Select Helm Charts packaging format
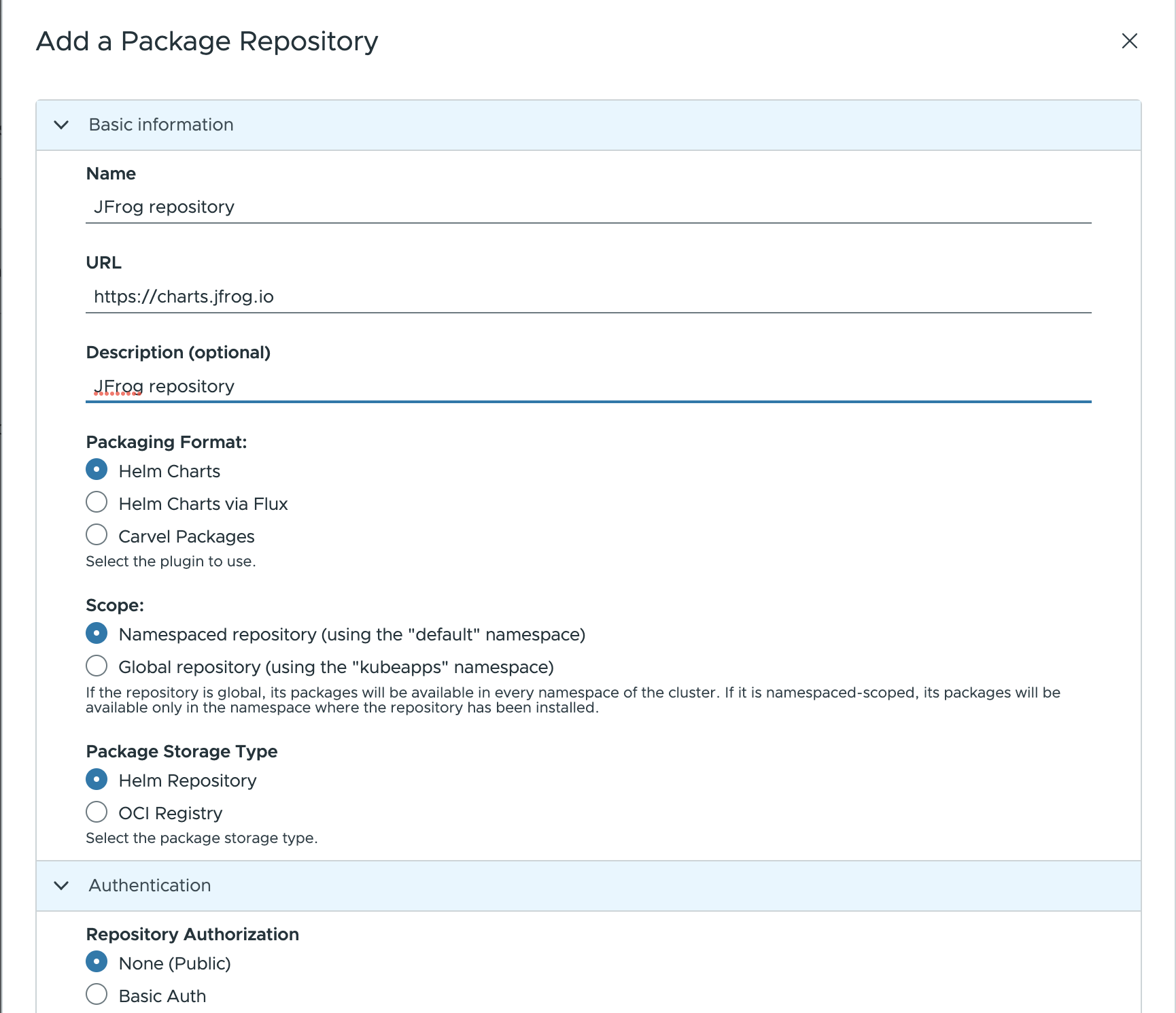 (97, 469)
